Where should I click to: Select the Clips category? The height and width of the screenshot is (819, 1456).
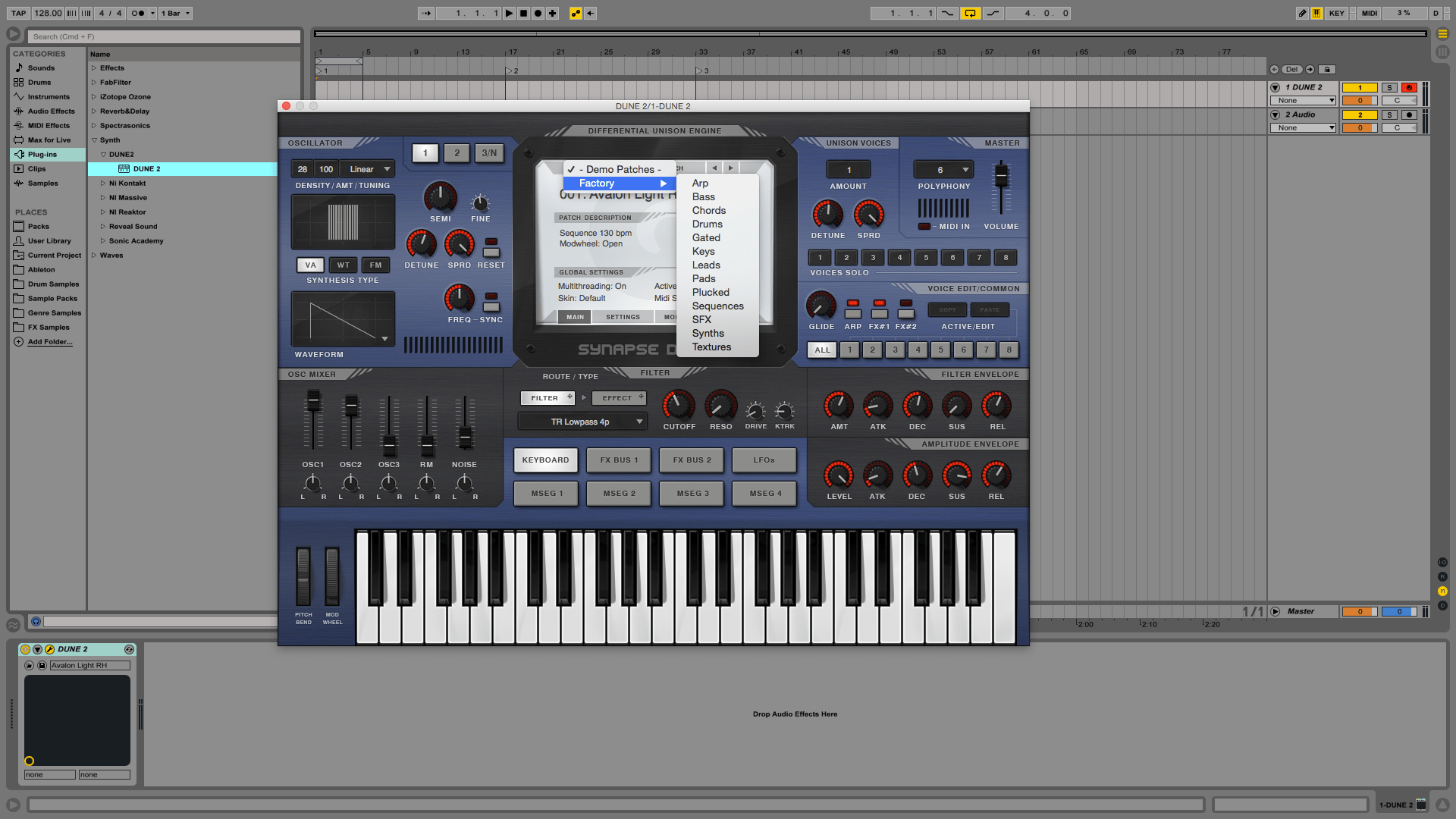coord(36,169)
